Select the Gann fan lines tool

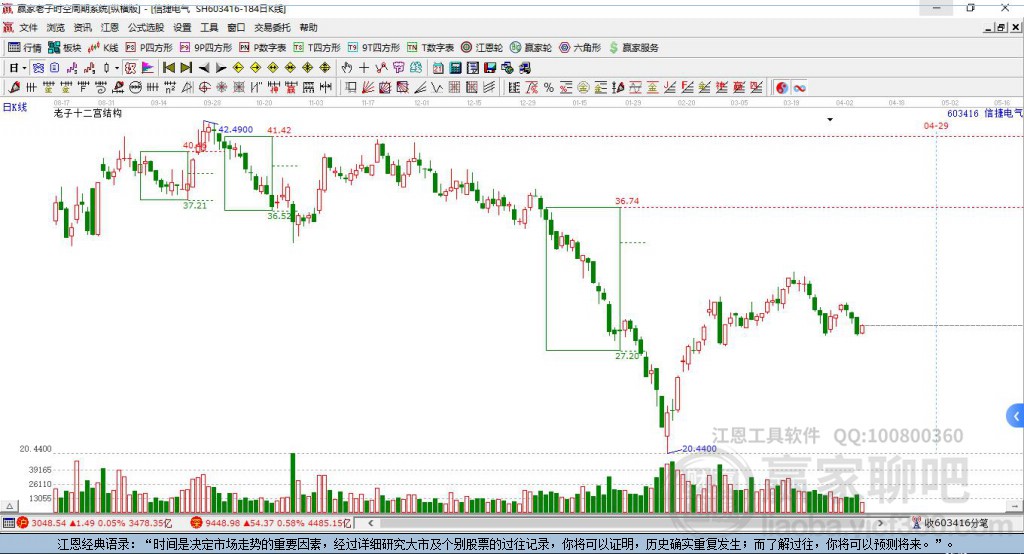click(x=367, y=88)
